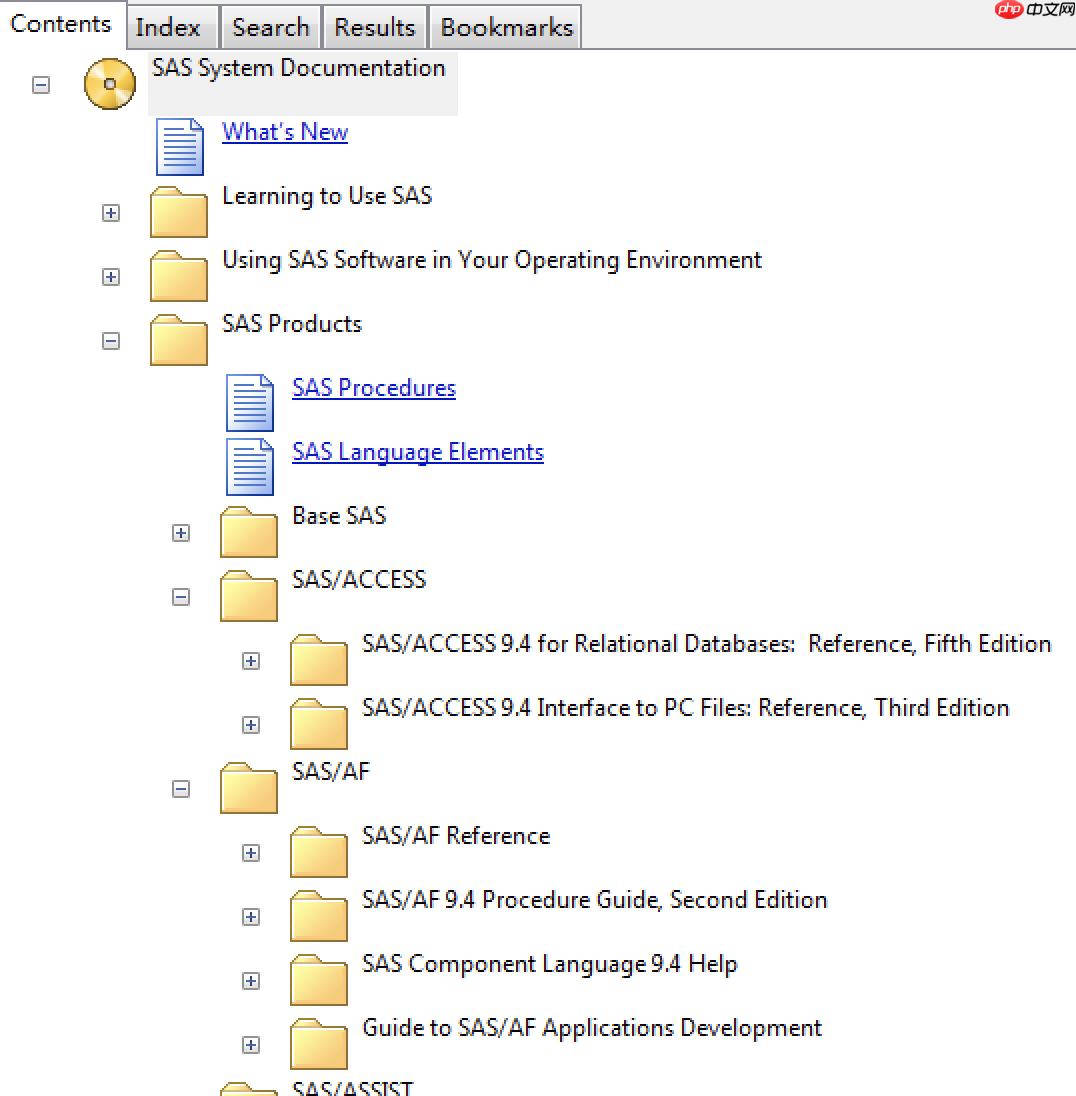Click folder icon for Interface to PC Files
The width and height of the screenshot is (1076, 1096).
(x=319, y=724)
